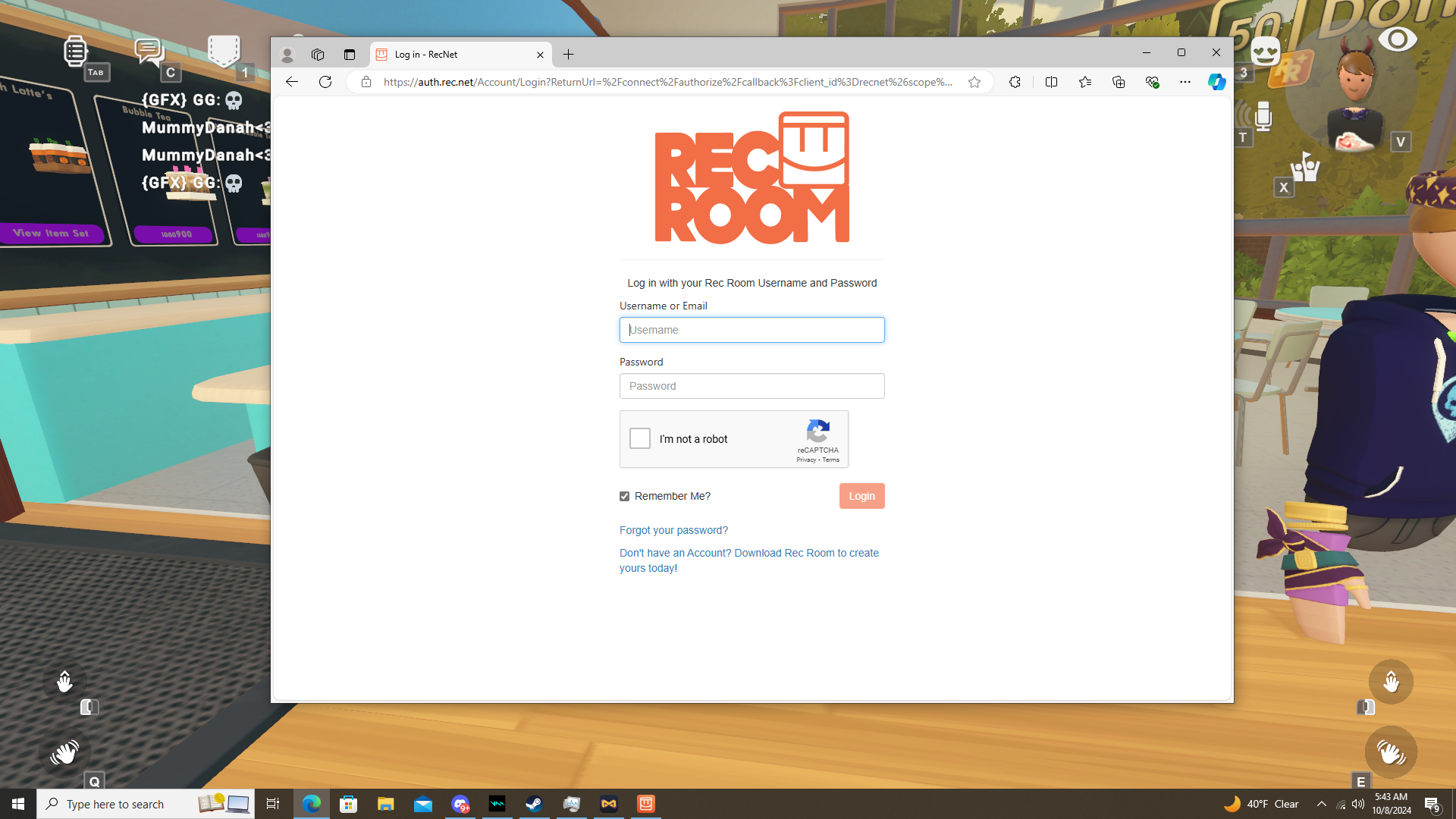The width and height of the screenshot is (1456, 819).
Task: Toggle the eye visibility icon
Action: (1397, 39)
